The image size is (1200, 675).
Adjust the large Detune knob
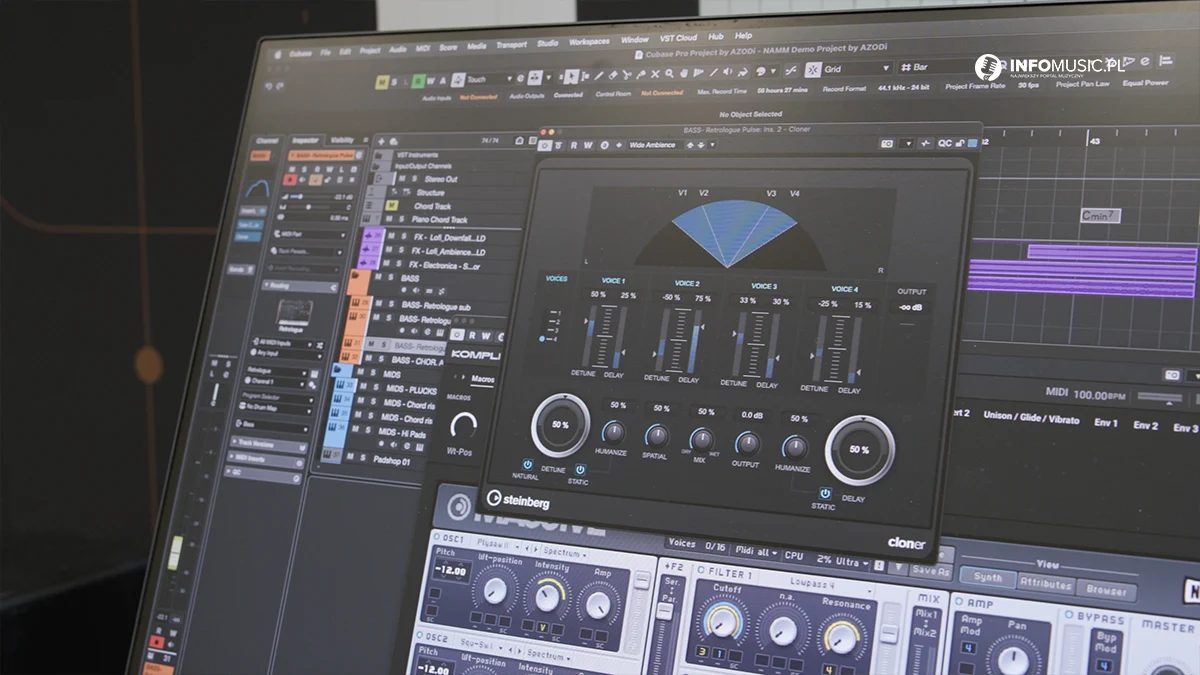[560, 425]
